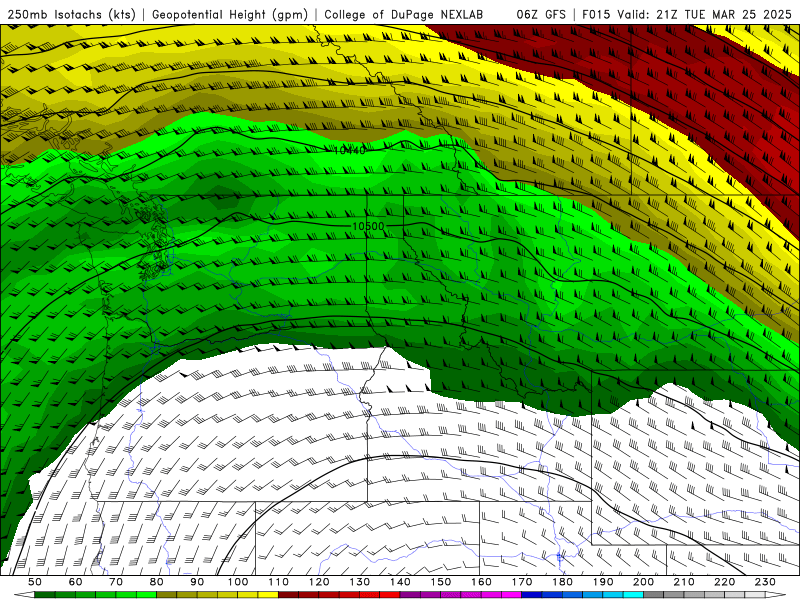800x600 pixels.
Task: Select the cyan swatch ending at 200
Action: click(633, 595)
